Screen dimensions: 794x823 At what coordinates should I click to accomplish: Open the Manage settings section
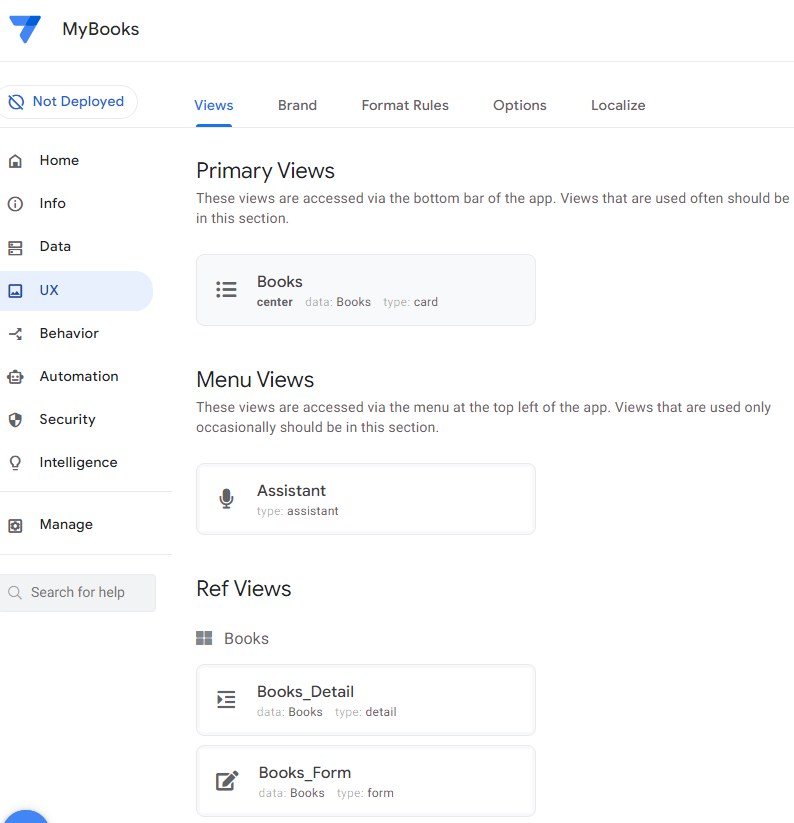click(x=66, y=524)
